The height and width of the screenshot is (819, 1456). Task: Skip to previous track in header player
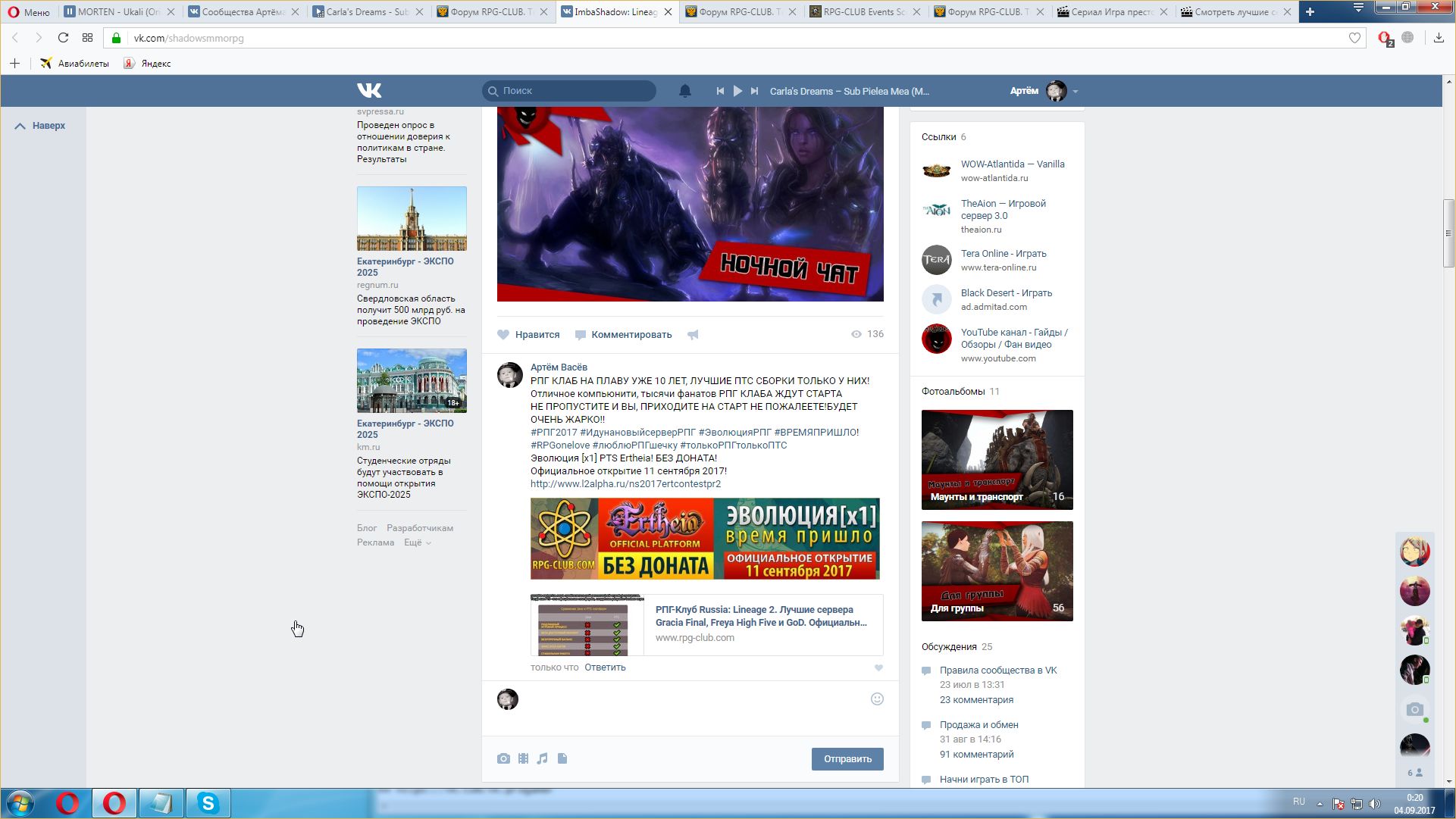[720, 91]
